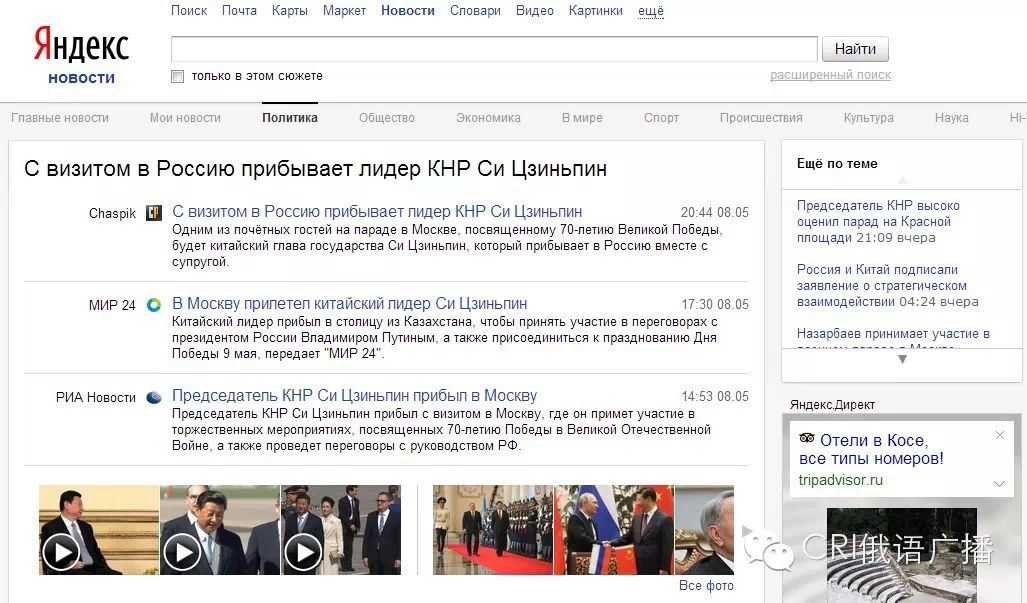
Task: Expand the tripadvisor ad chevron
Action: (x=999, y=483)
